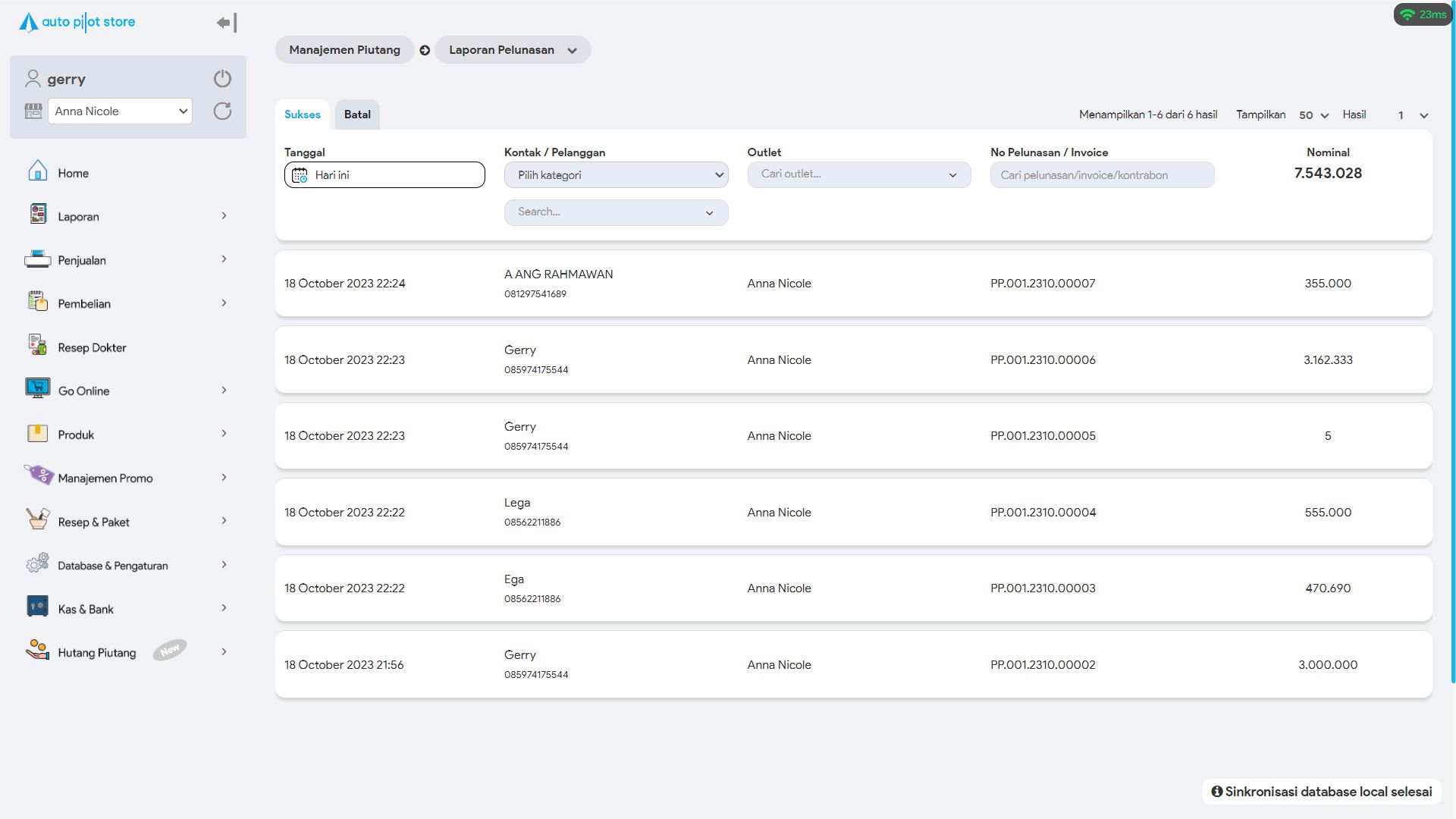Click the wifi latency indicator

(1423, 14)
